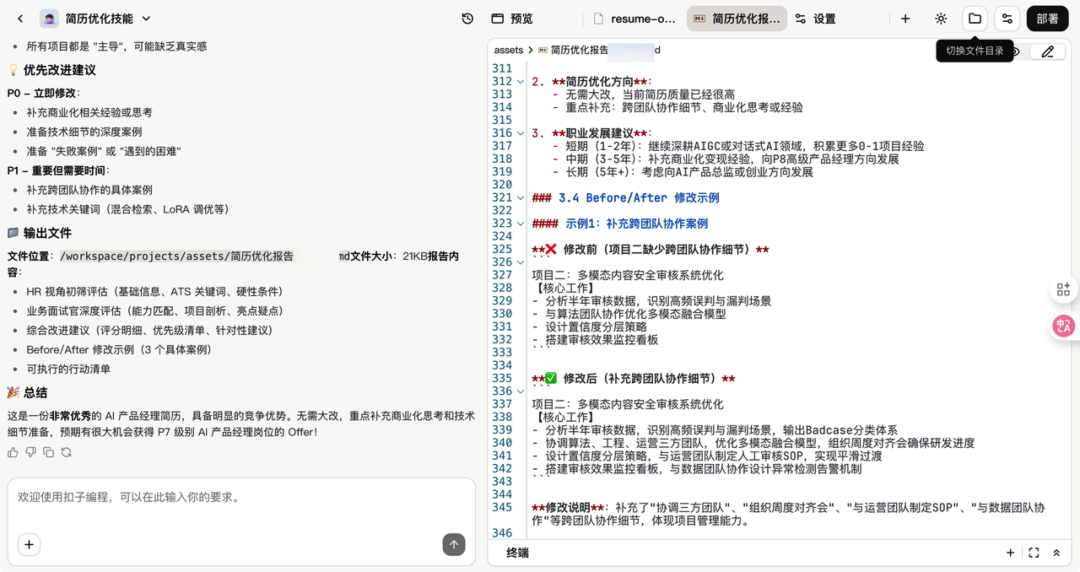1080x572 pixels.
Task: Click the 部署 deploy button
Action: [1047, 18]
